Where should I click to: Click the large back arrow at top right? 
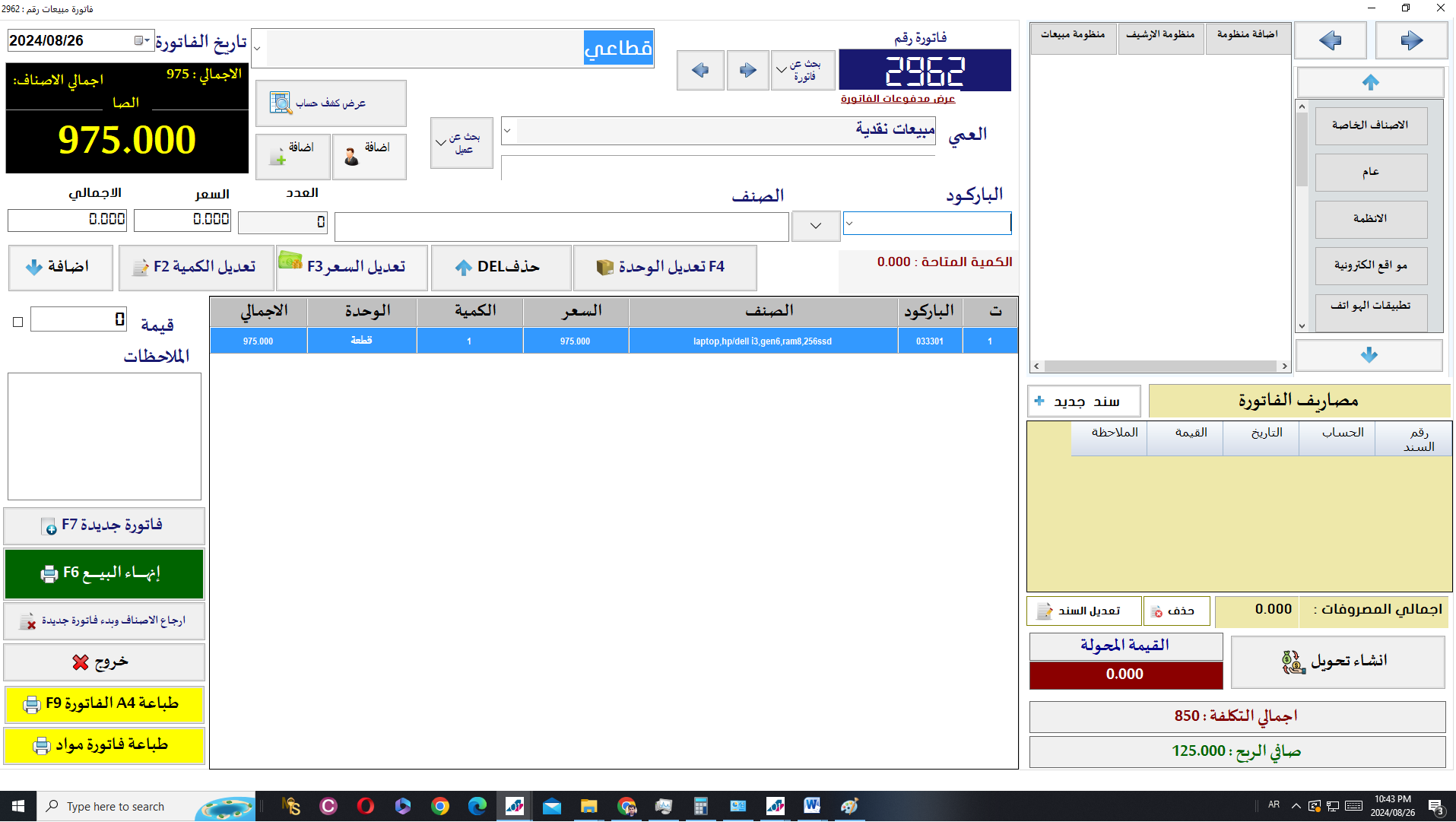point(1330,40)
